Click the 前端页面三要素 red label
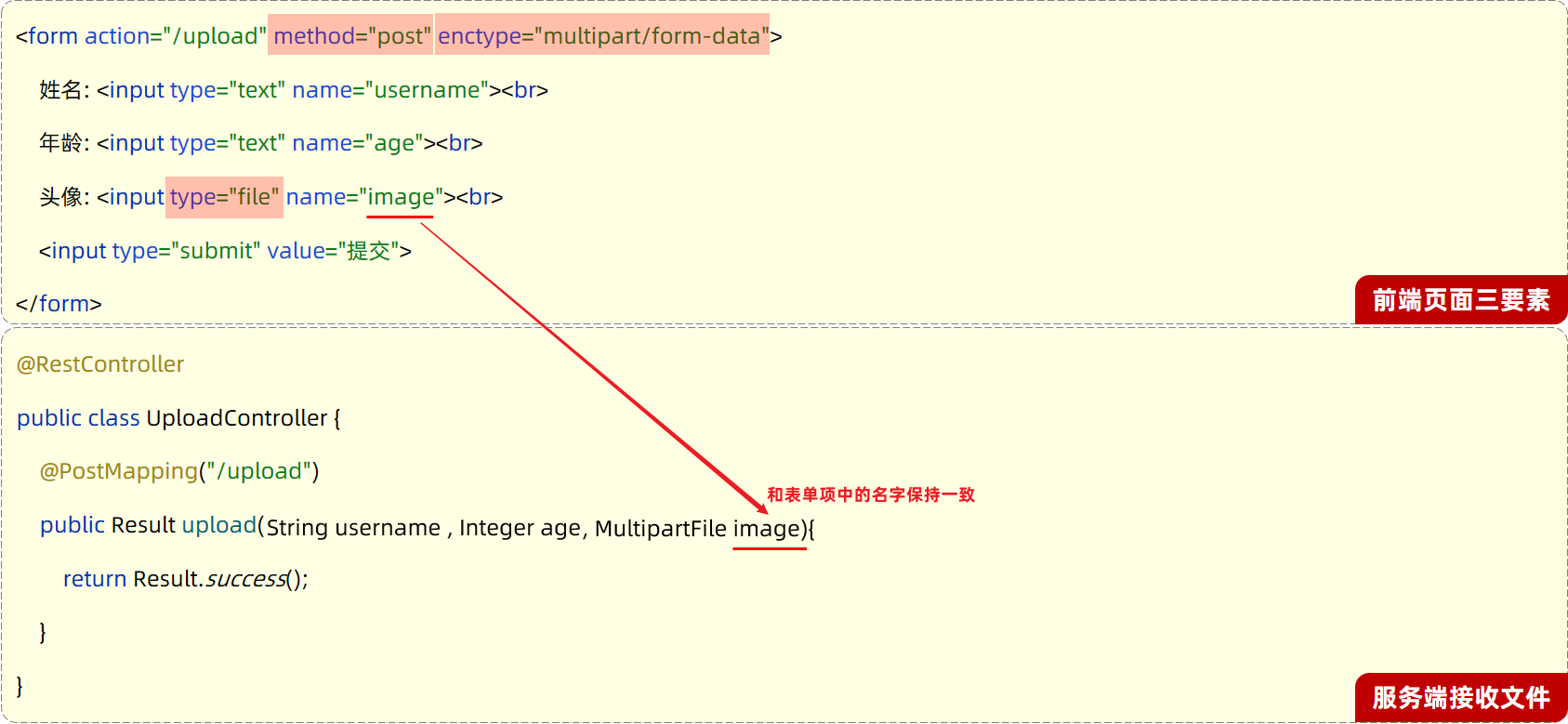 1461,300
